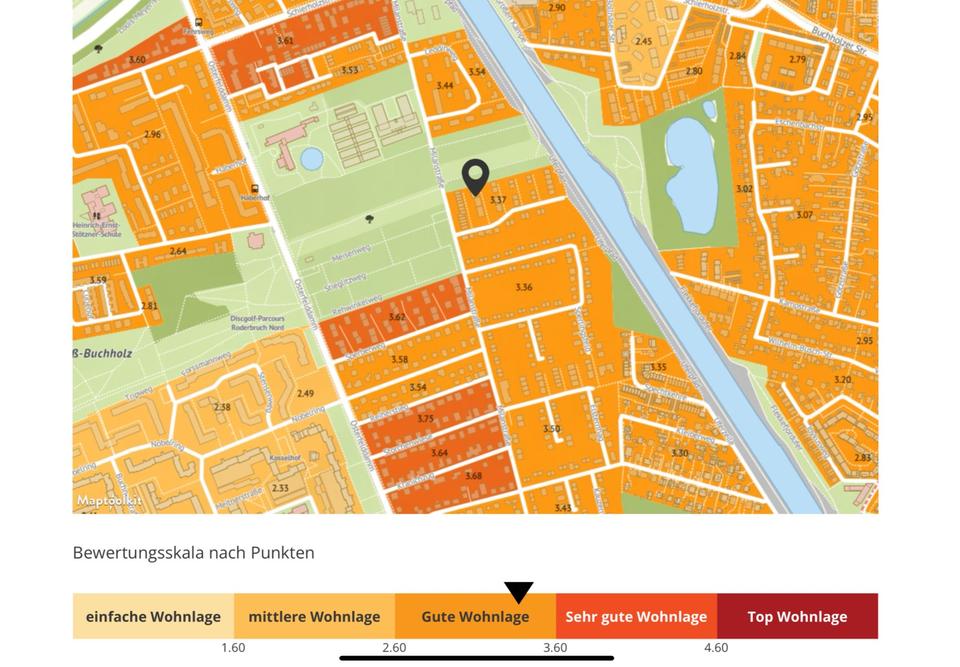Click the black location pin marker
The image size is (960, 667).
(475, 176)
